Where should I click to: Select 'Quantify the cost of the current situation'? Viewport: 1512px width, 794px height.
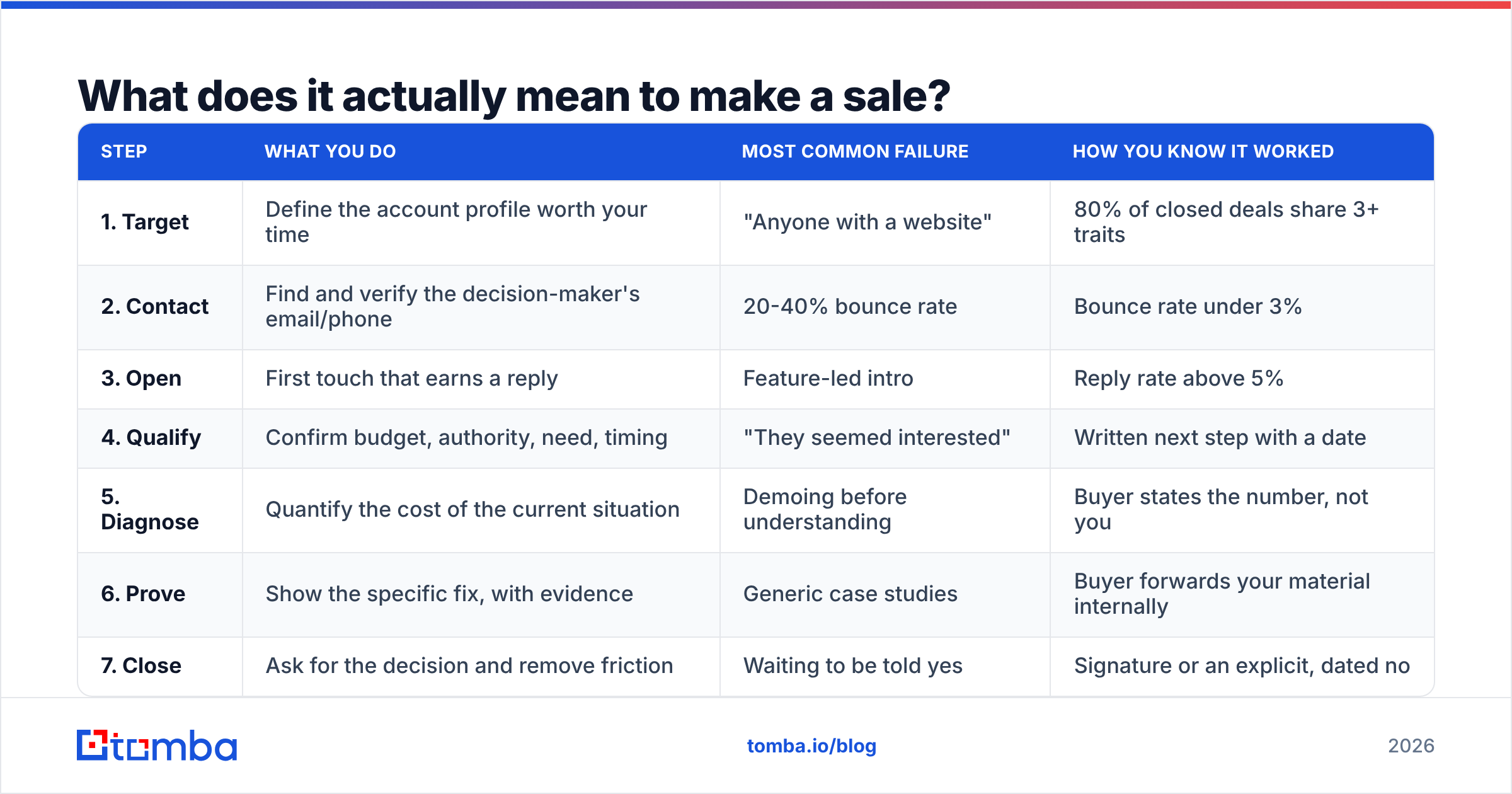point(472,509)
